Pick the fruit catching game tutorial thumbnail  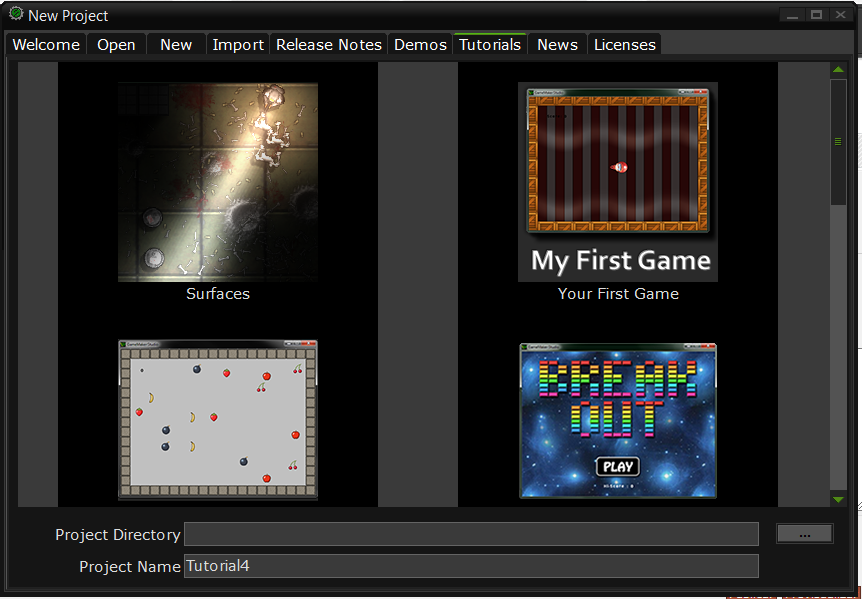[218, 420]
